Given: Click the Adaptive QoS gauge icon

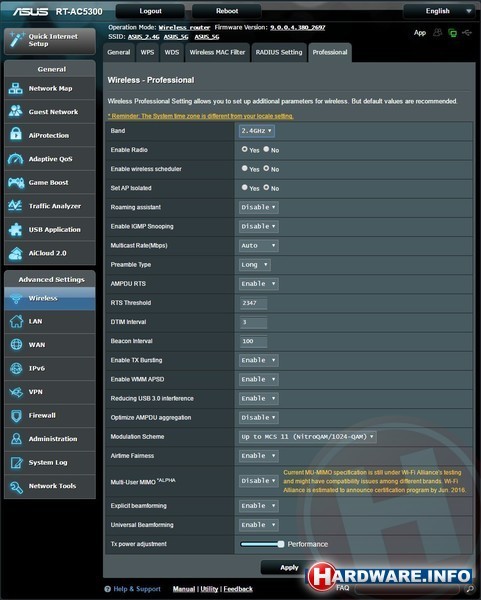Looking at the screenshot, I should click(x=16, y=158).
